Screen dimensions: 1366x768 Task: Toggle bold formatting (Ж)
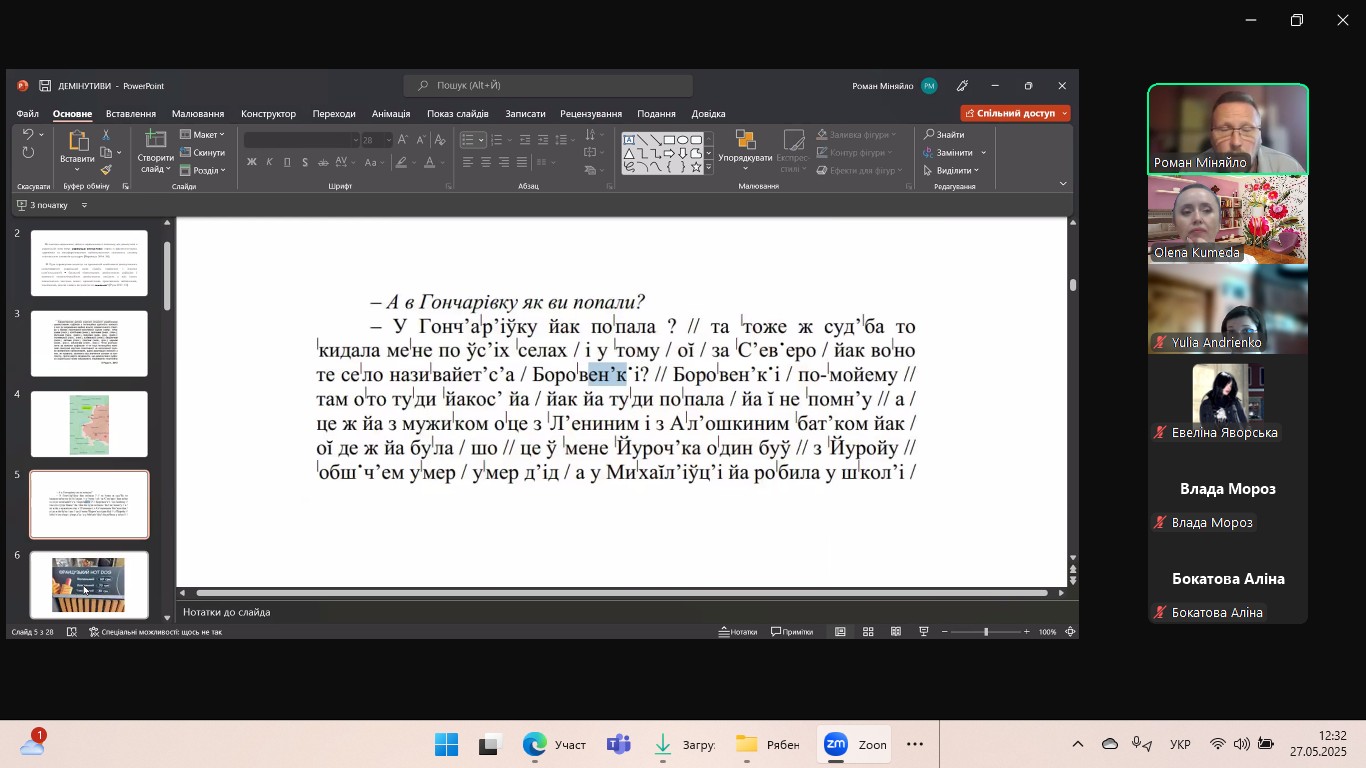click(252, 162)
